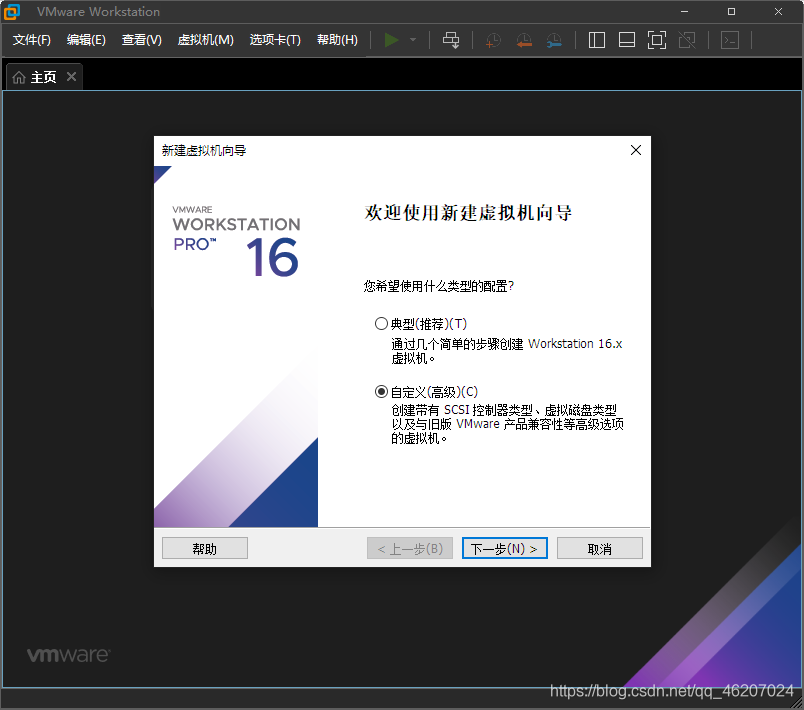Click the home icon on the 主页 tab

click(19, 77)
